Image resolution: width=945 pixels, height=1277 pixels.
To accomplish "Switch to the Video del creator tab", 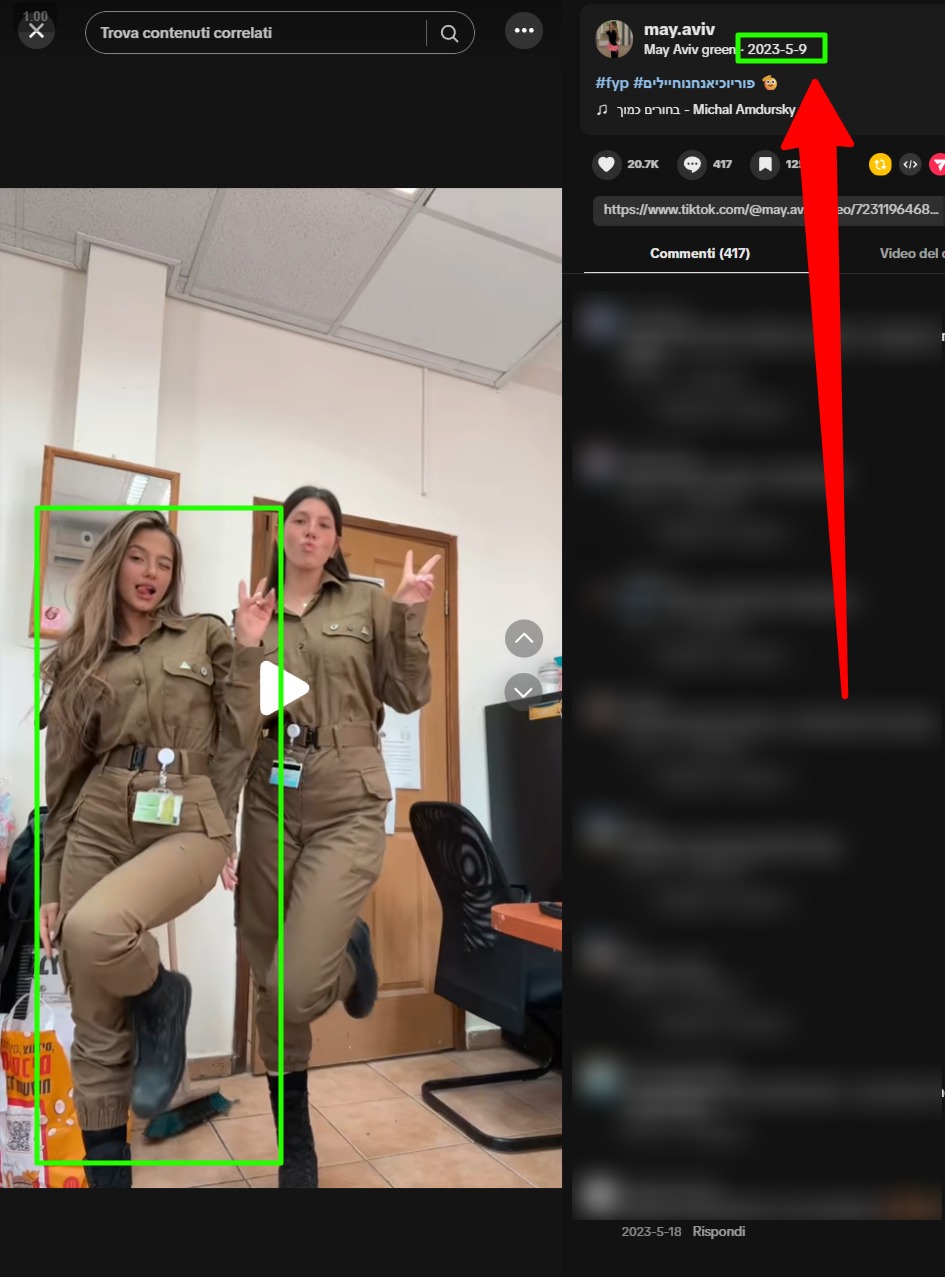I will click(910, 253).
